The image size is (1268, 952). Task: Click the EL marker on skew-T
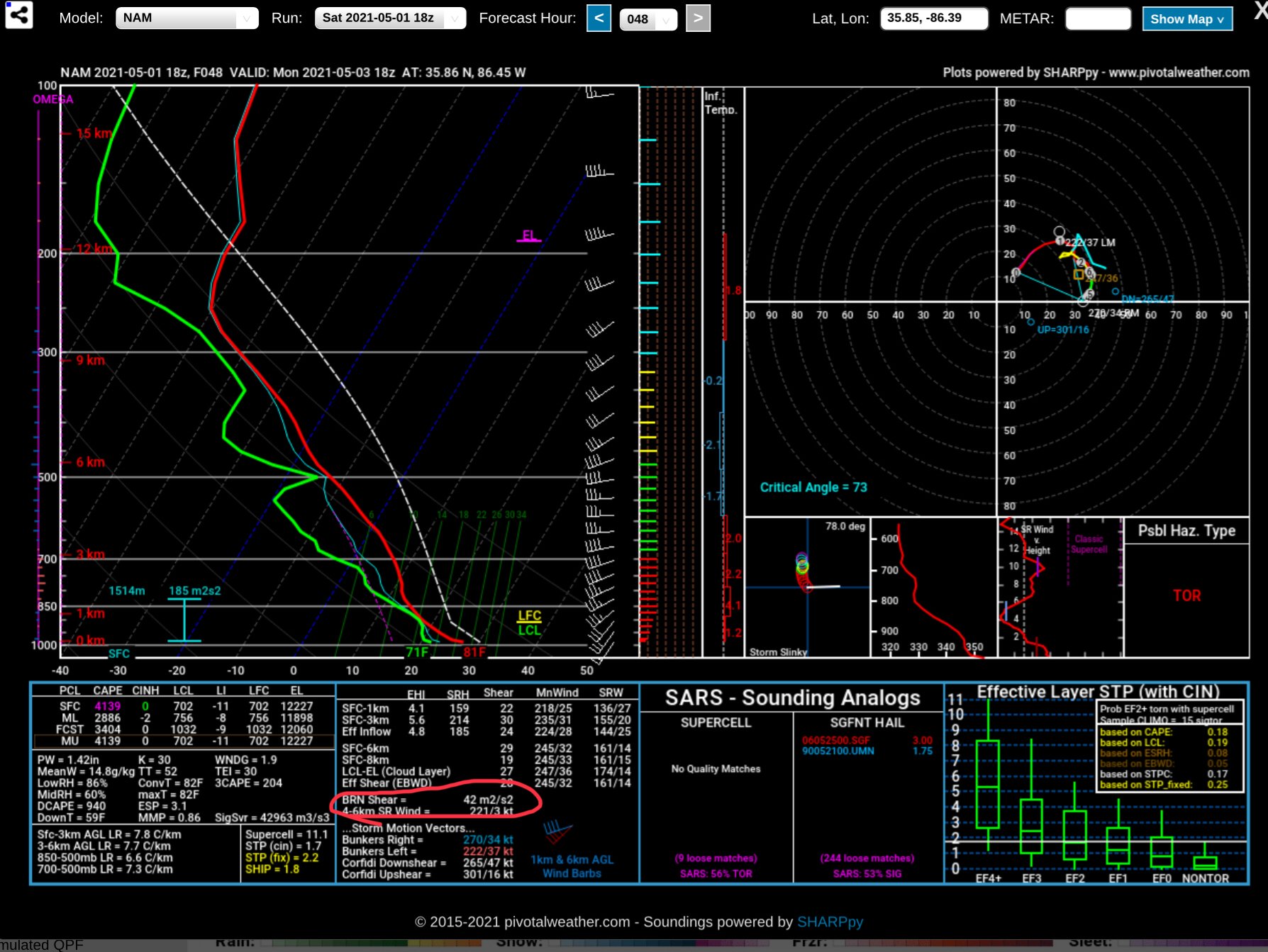click(529, 235)
